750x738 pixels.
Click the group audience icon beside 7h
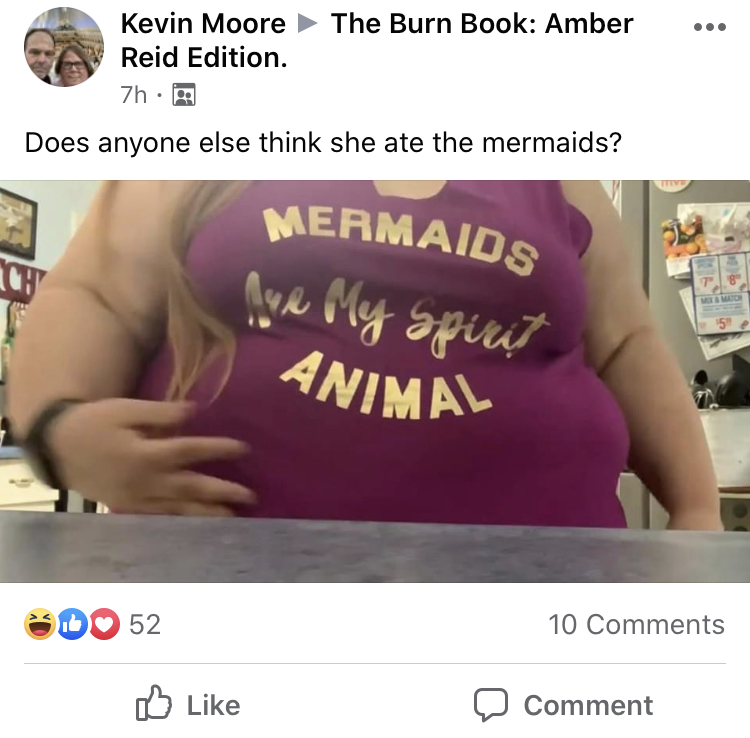(184, 95)
